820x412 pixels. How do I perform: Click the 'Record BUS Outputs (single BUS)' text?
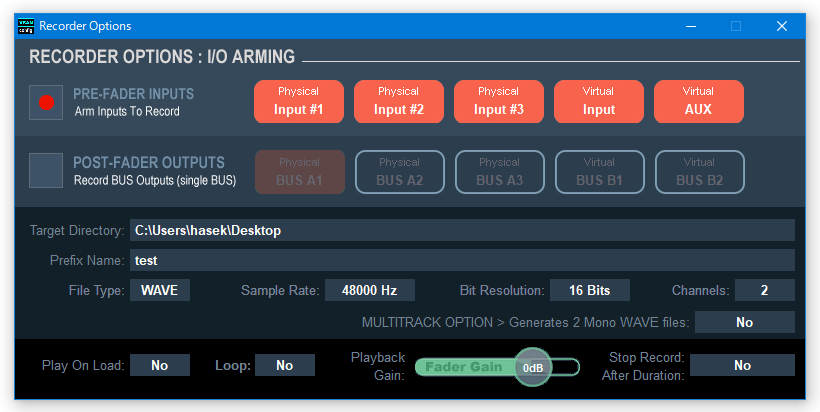pos(155,180)
